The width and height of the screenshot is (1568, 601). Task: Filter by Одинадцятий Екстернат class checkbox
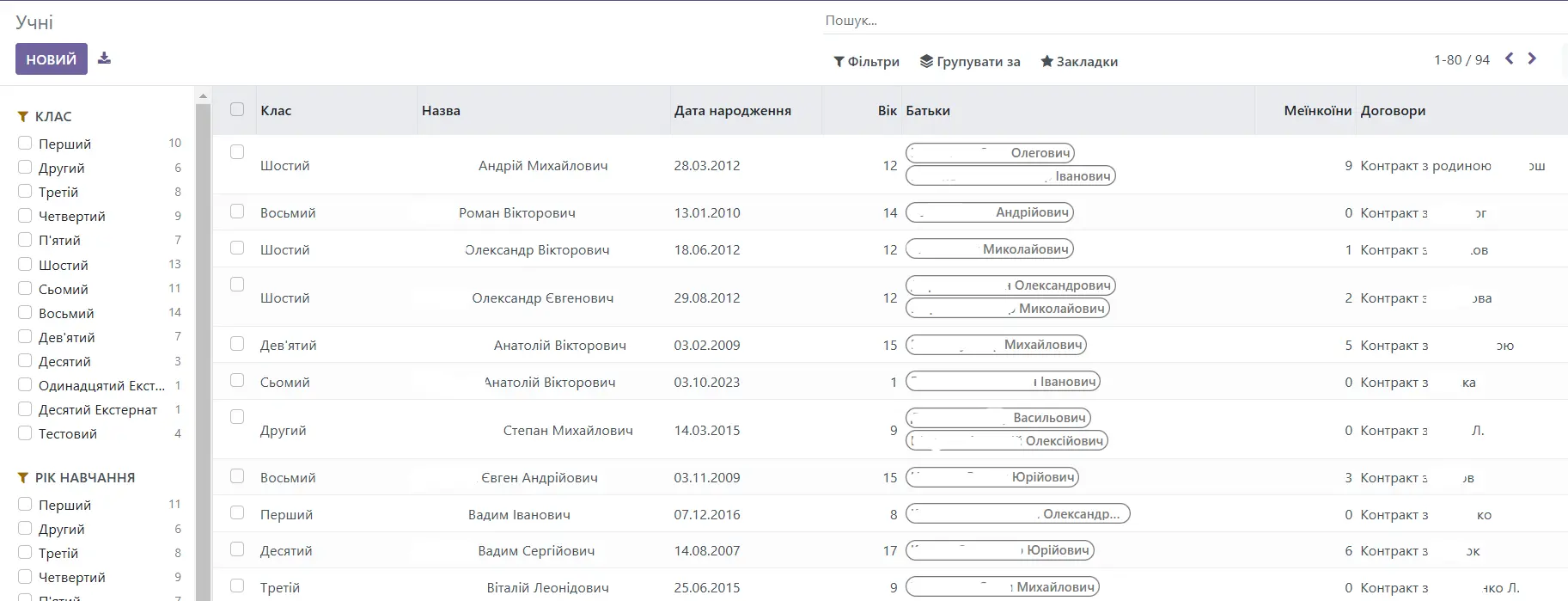25,384
